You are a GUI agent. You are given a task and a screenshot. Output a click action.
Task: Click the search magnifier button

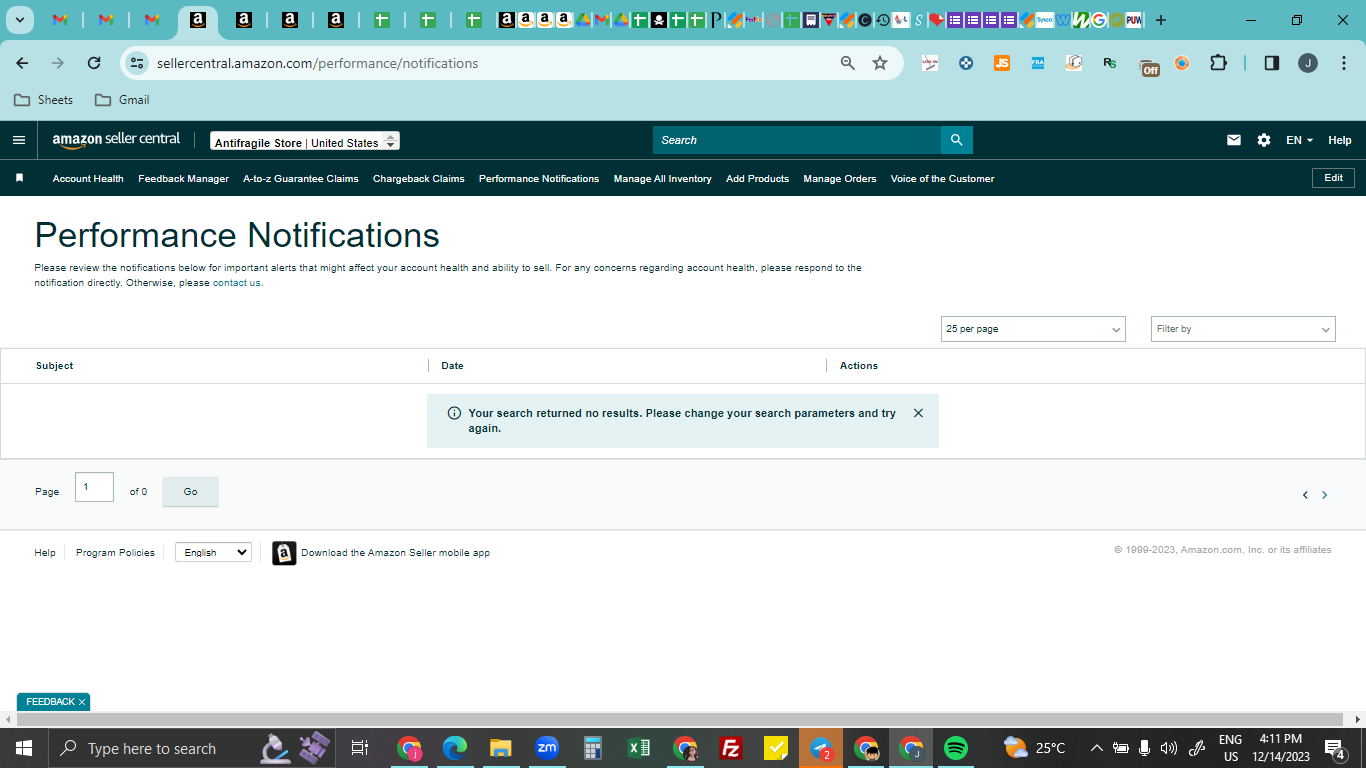click(x=956, y=140)
